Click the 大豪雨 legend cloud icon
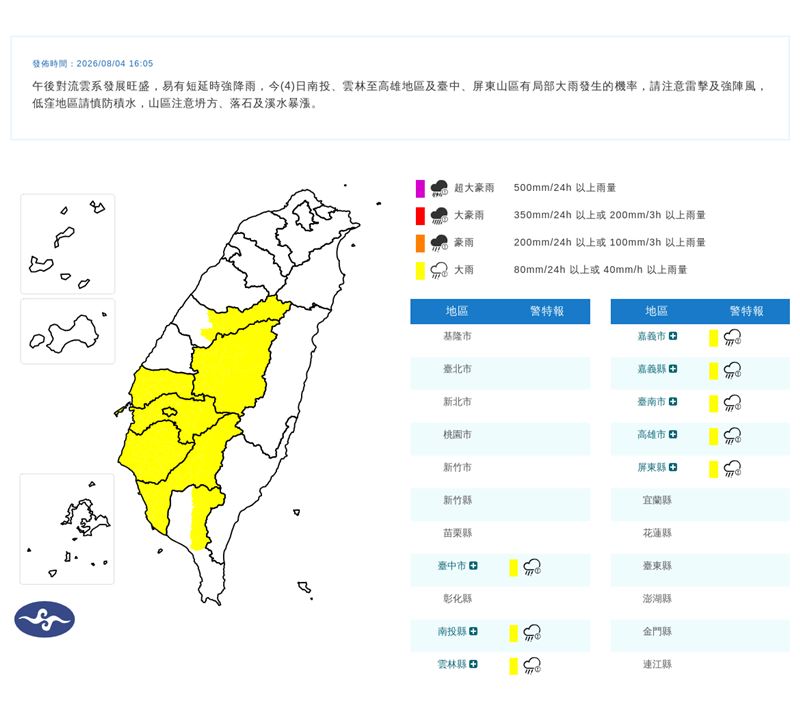The image size is (800, 711). pos(439,215)
